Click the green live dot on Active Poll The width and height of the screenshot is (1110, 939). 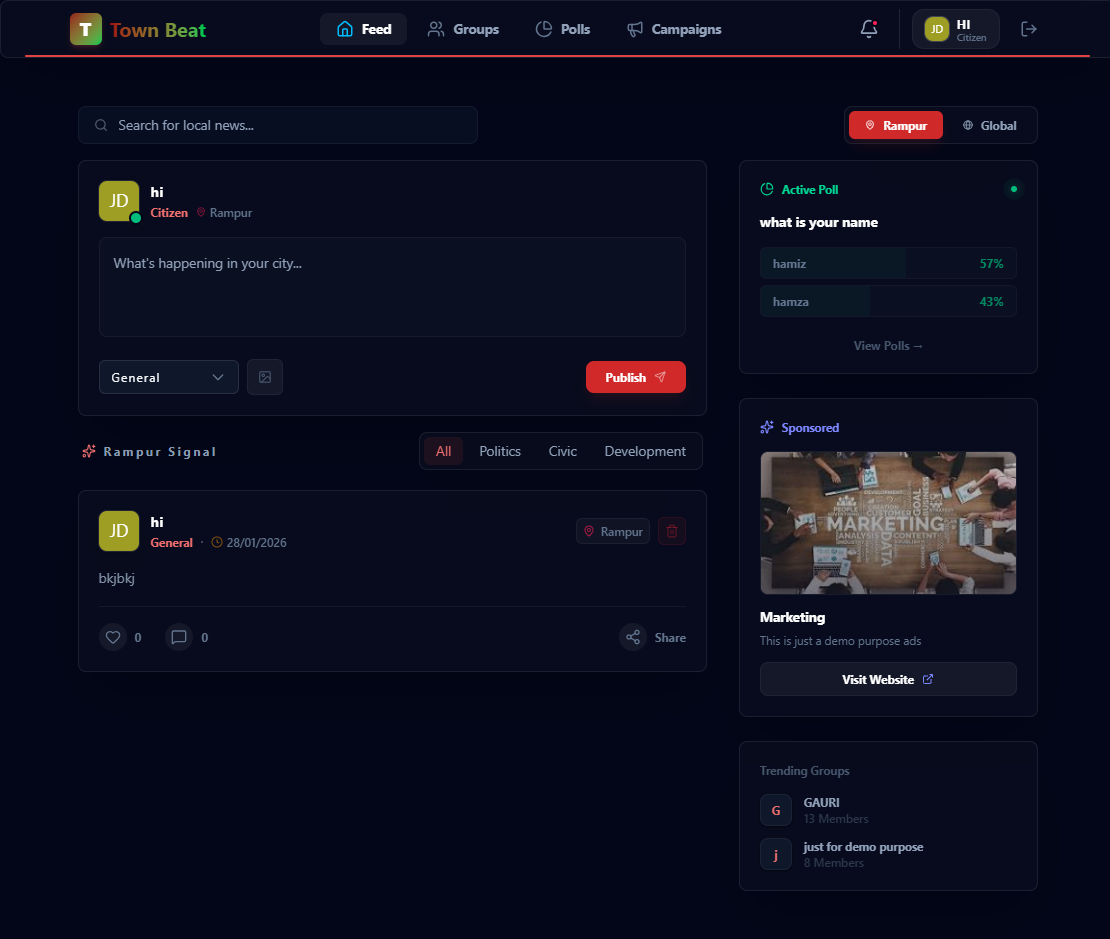tap(1014, 189)
